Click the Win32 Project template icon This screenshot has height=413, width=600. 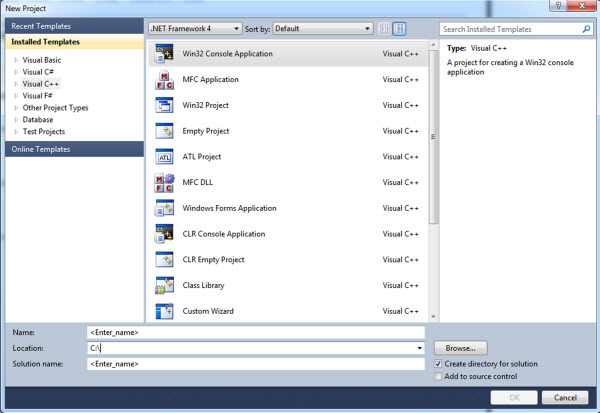coord(164,105)
